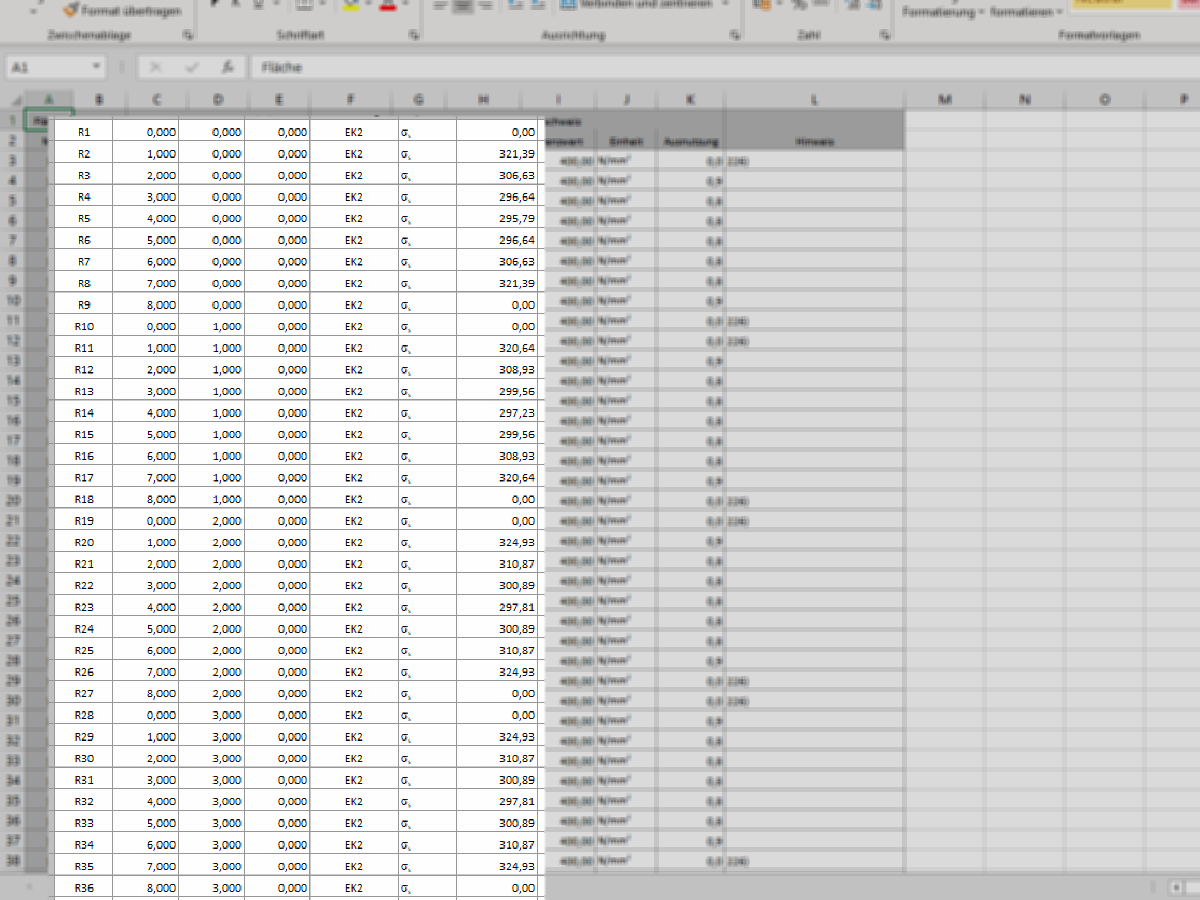The height and width of the screenshot is (900, 1200).
Task: Click the Format übertragen painter button
Action: [123, 9]
